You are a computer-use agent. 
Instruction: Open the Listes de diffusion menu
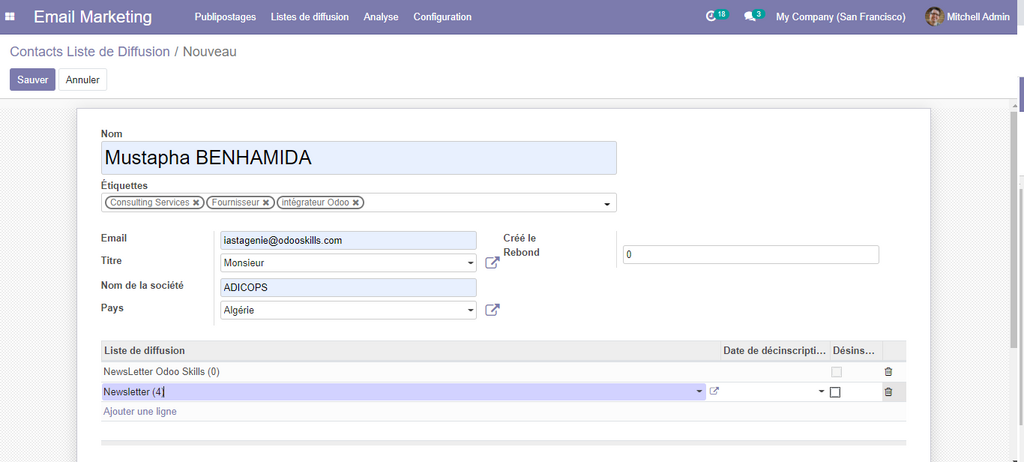310,17
